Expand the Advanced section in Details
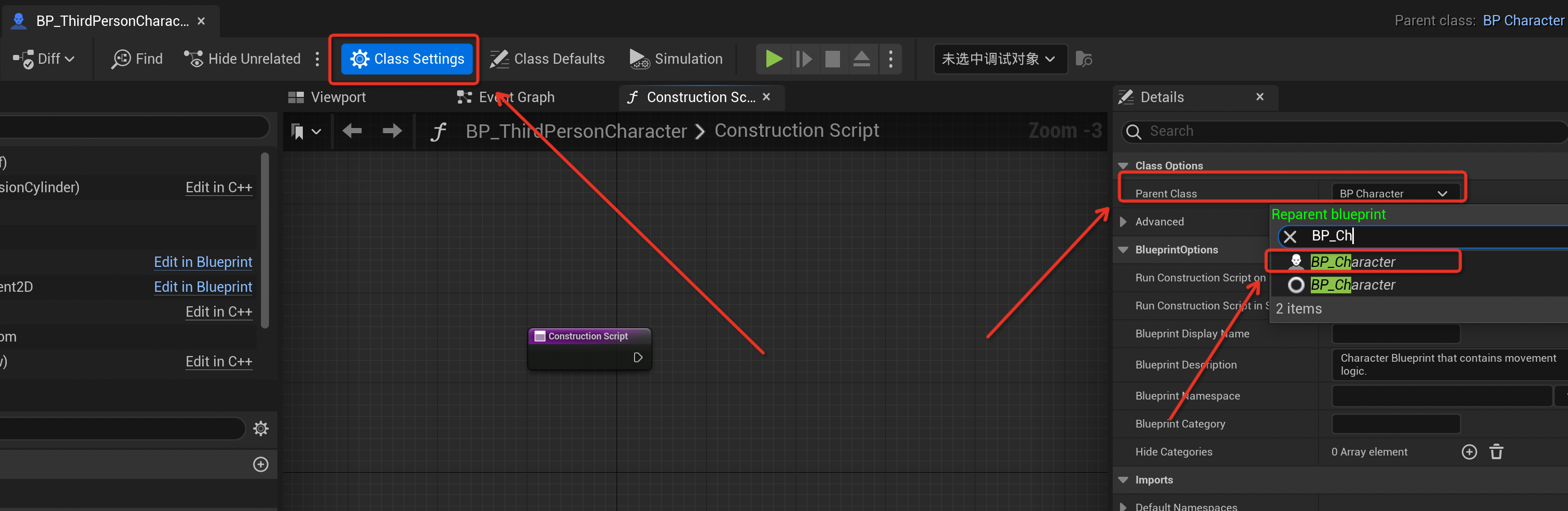The image size is (1568, 511). tap(1124, 221)
